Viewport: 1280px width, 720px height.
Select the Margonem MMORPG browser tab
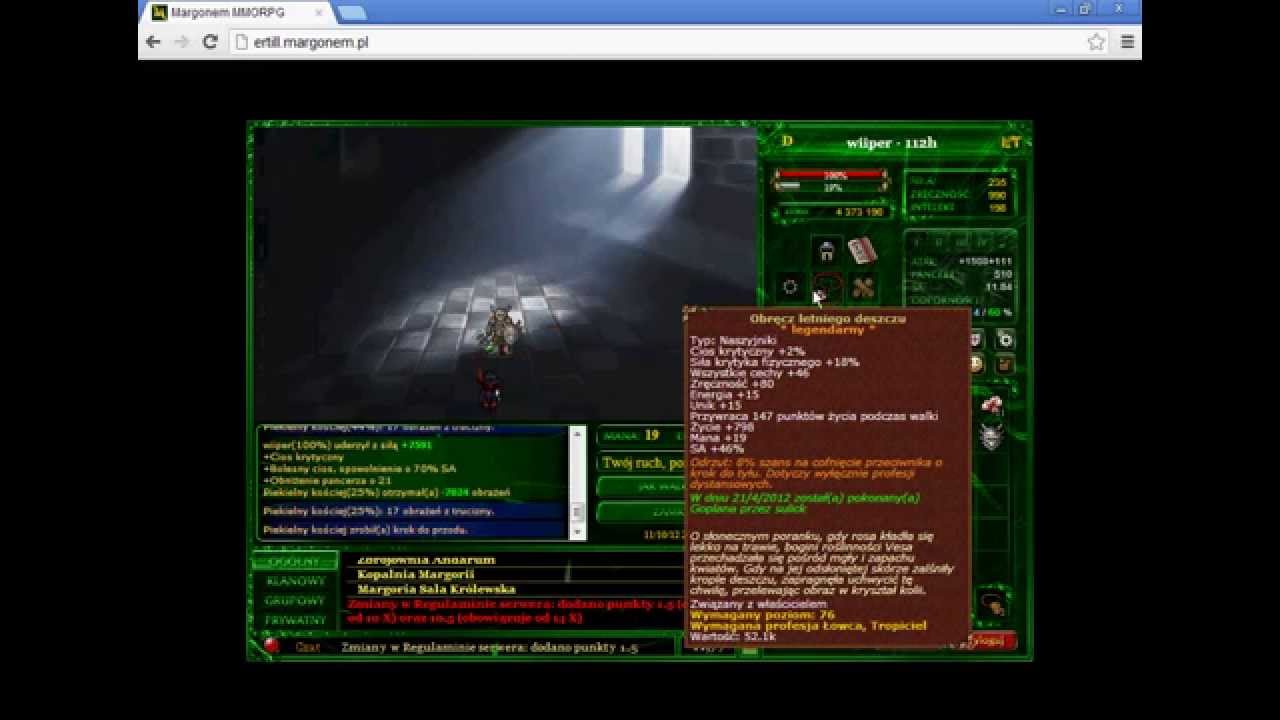(x=235, y=13)
